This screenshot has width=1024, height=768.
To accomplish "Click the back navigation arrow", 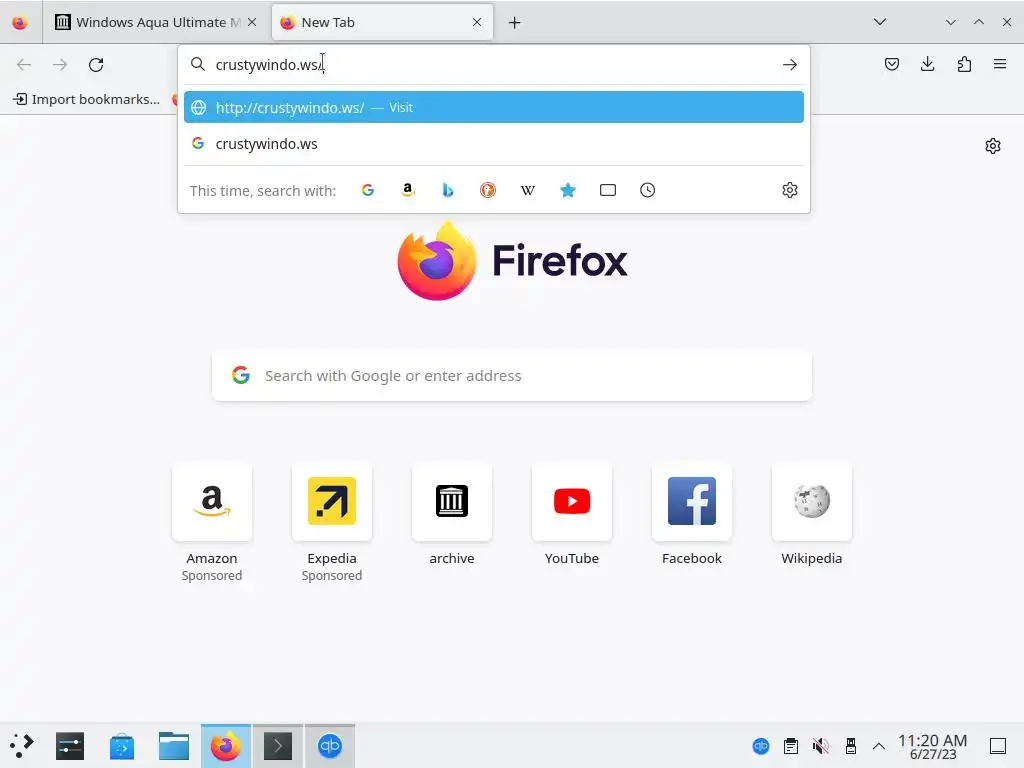I will 24,65.
